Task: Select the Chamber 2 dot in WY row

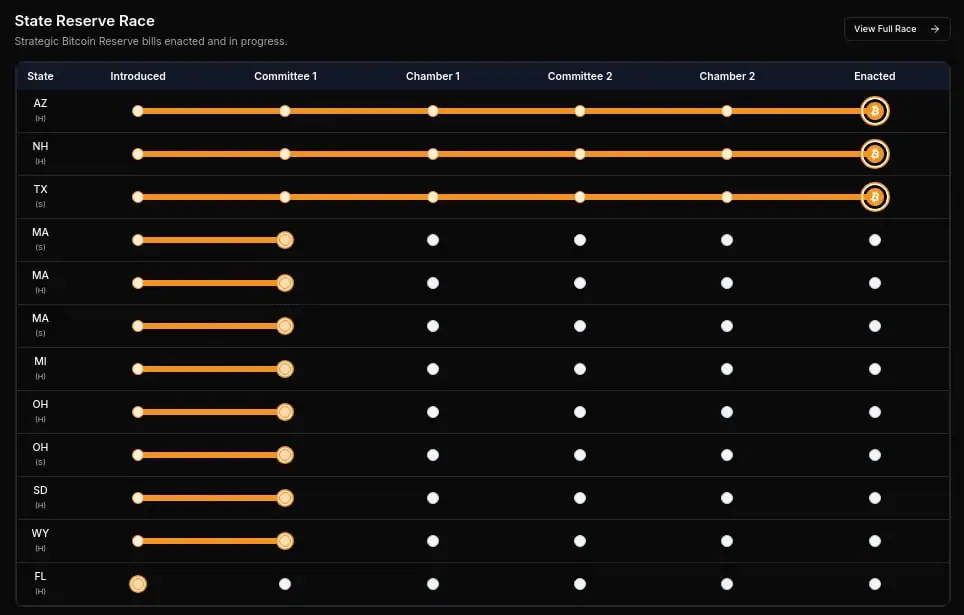Action: [x=727, y=541]
